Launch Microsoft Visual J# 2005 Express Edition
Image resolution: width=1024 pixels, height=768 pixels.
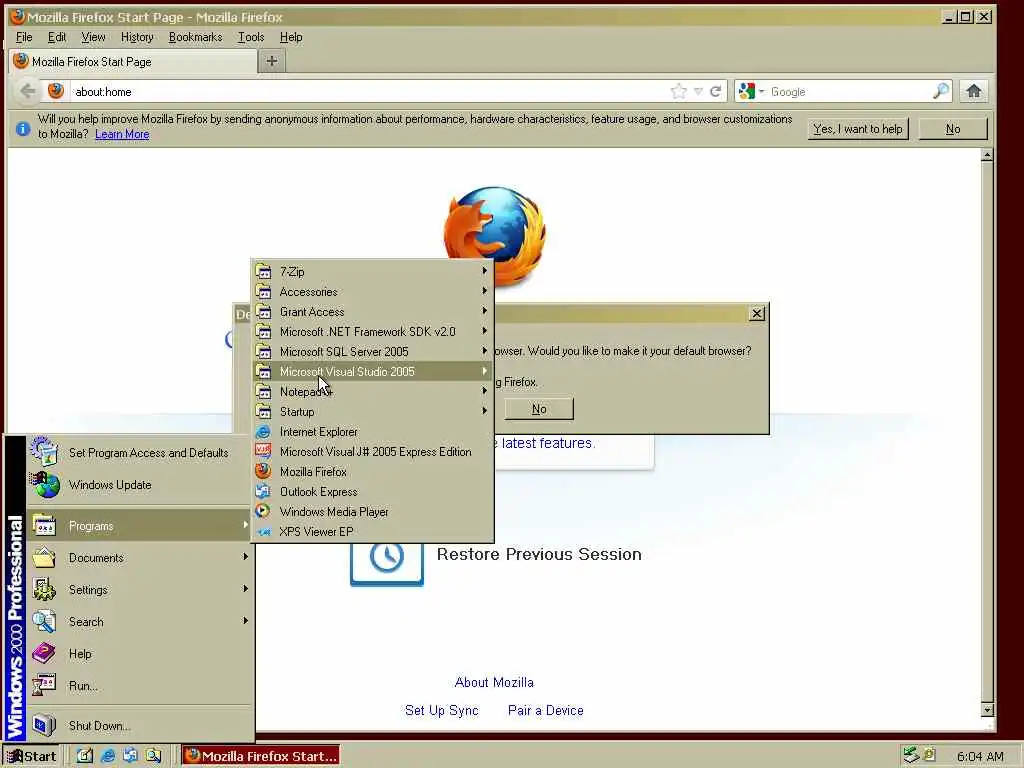point(372,452)
